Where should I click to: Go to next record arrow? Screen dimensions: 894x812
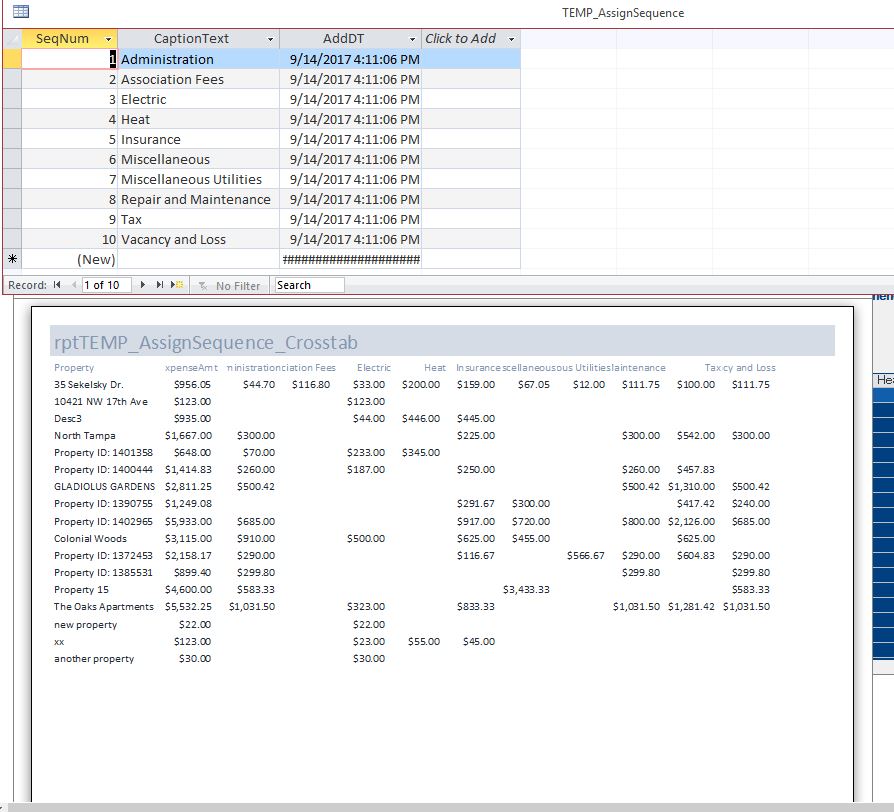tap(143, 285)
